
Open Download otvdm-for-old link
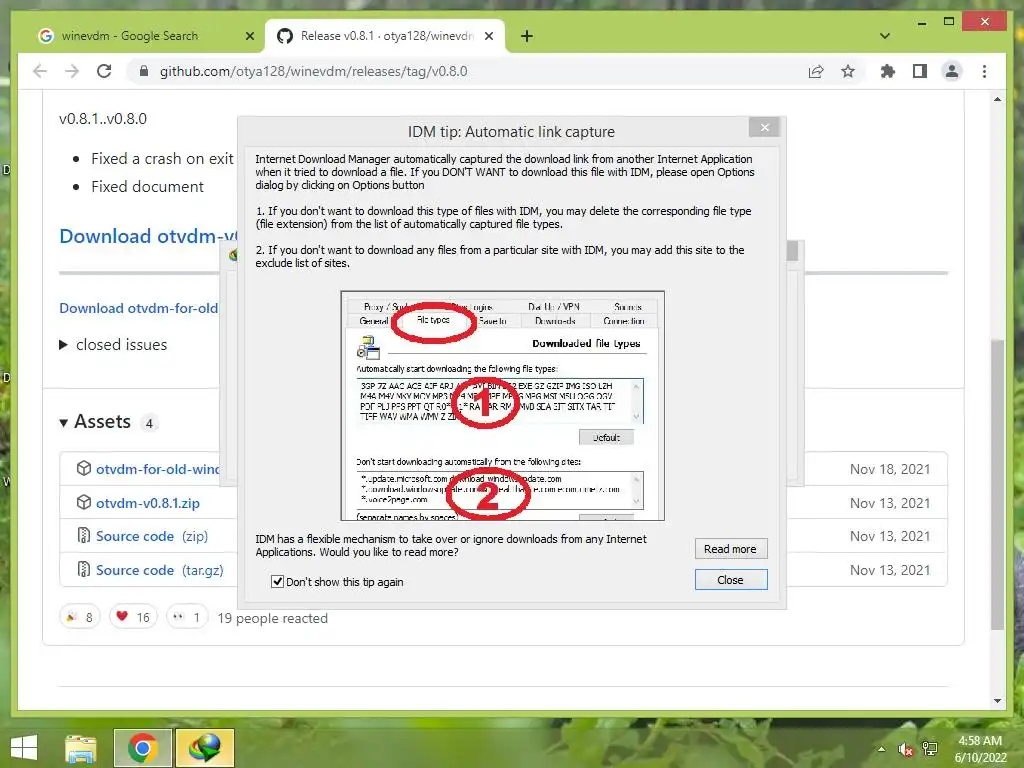[138, 308]
